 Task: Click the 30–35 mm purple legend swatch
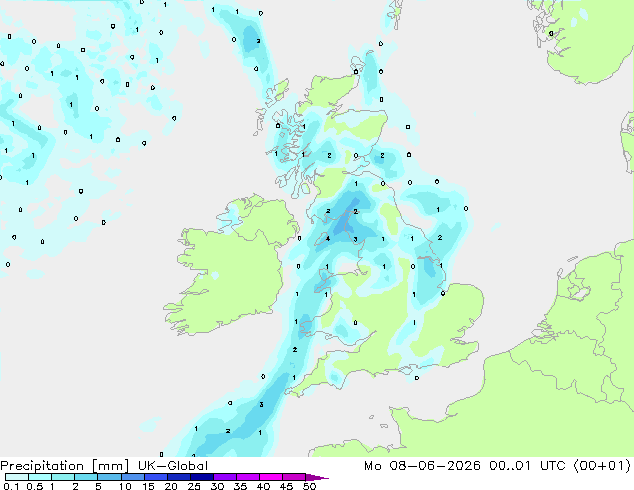point(224,477)
